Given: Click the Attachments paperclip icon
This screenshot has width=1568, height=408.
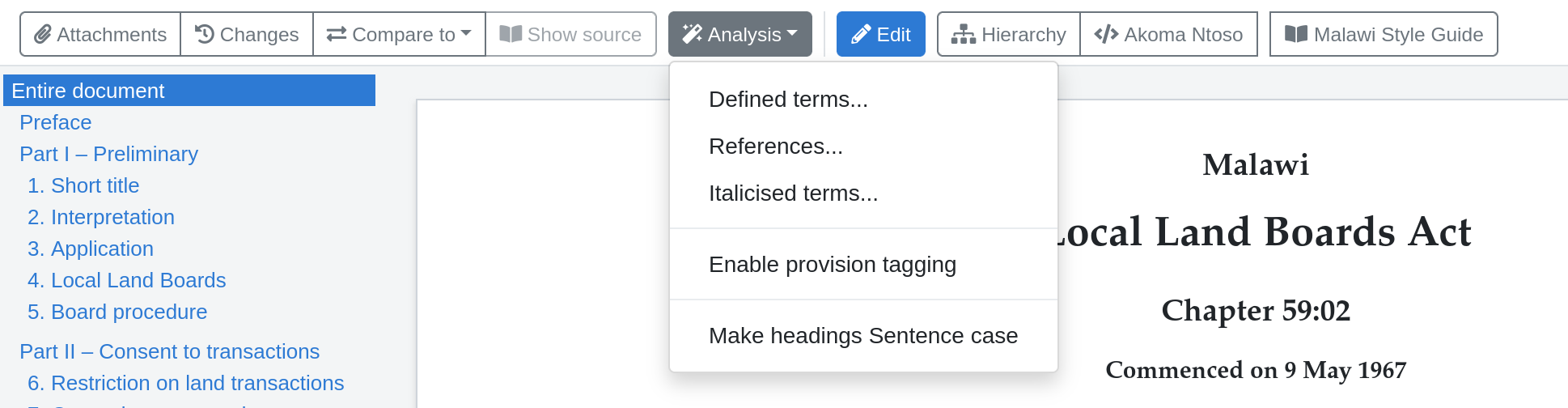Looking at the screenshot, I should click(x=42, y=35).
